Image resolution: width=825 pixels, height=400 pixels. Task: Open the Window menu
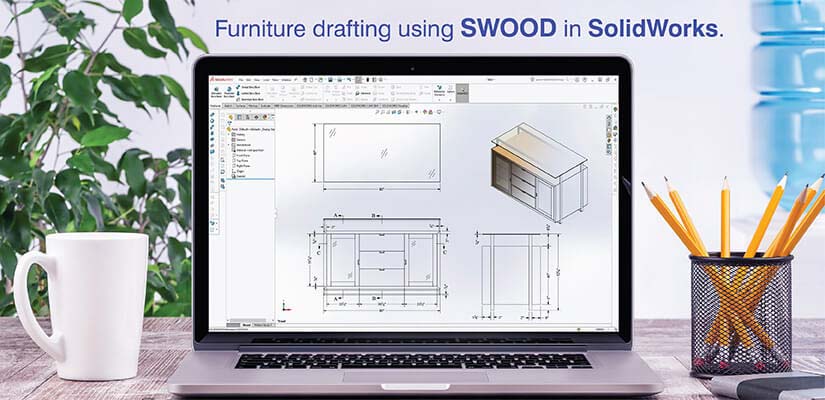286,80
